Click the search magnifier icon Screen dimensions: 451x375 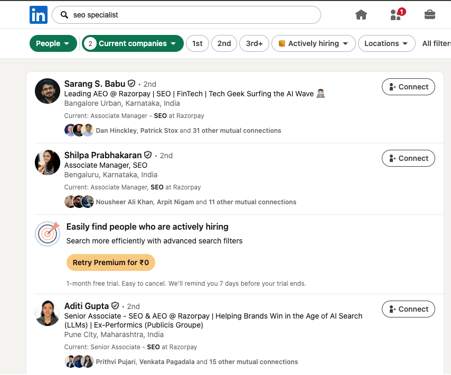pyautogui.click(x=64, y=15)
